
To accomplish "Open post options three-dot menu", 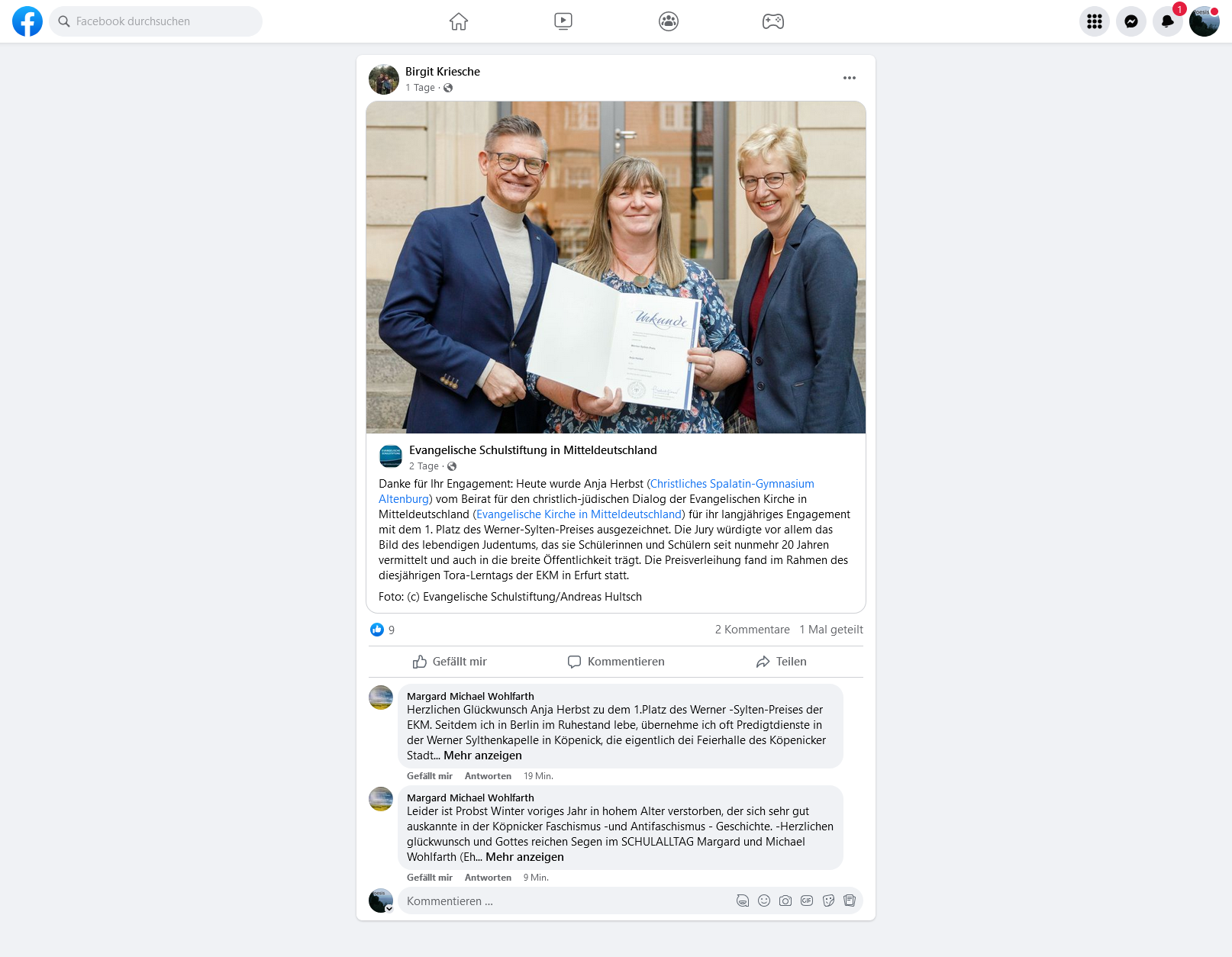I will click(850, 78).
